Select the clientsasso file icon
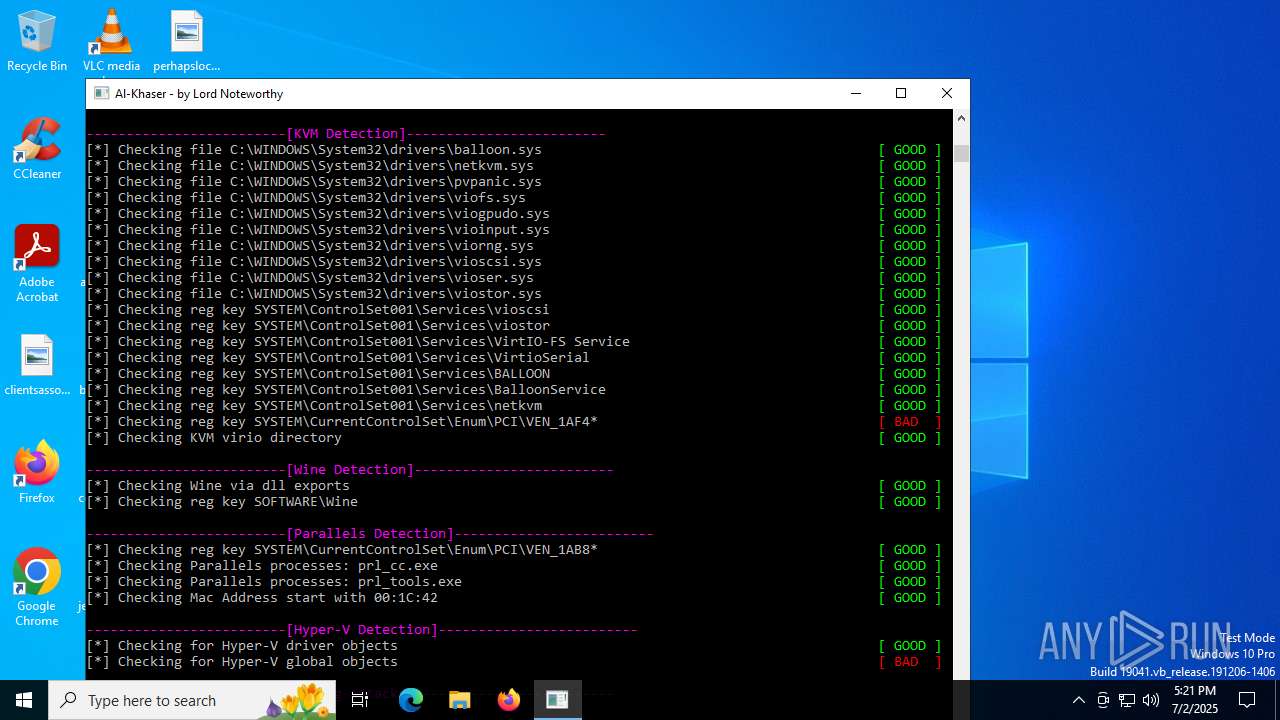 37,366
